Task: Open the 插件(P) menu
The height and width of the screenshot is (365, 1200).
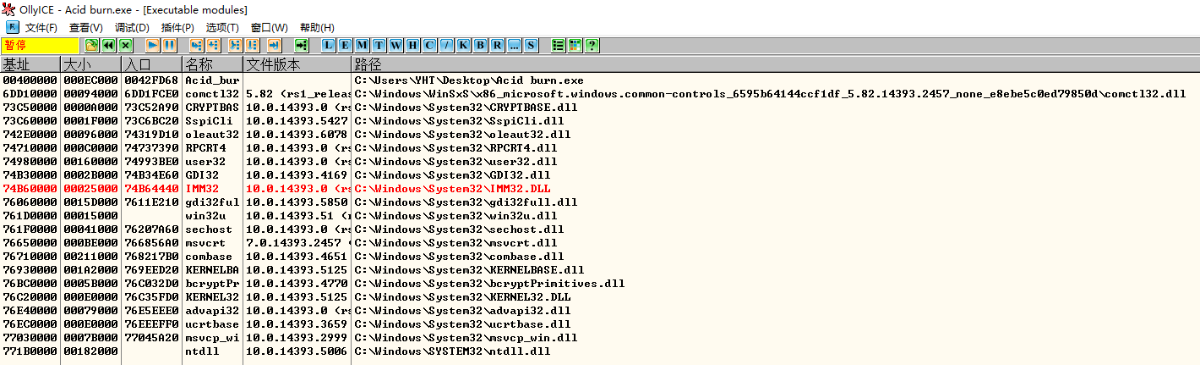Action: [178, 27]
